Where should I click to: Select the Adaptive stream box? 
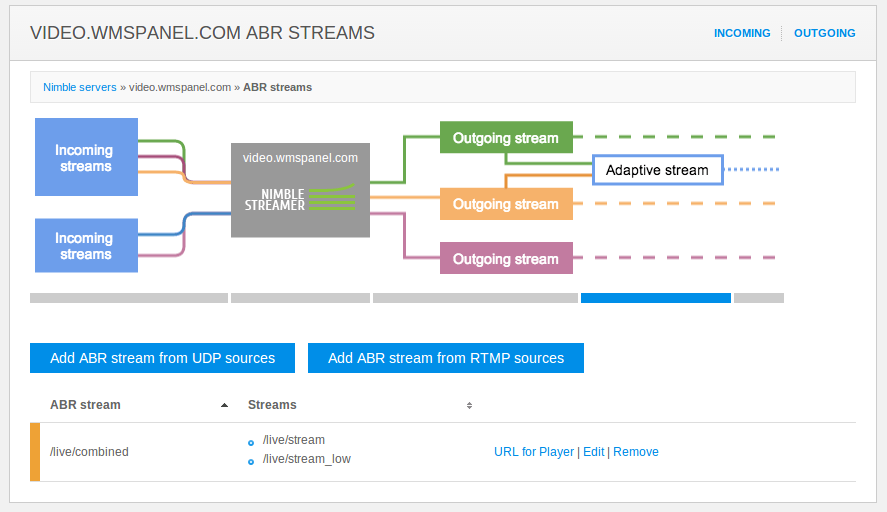click(x=658, y=170)
